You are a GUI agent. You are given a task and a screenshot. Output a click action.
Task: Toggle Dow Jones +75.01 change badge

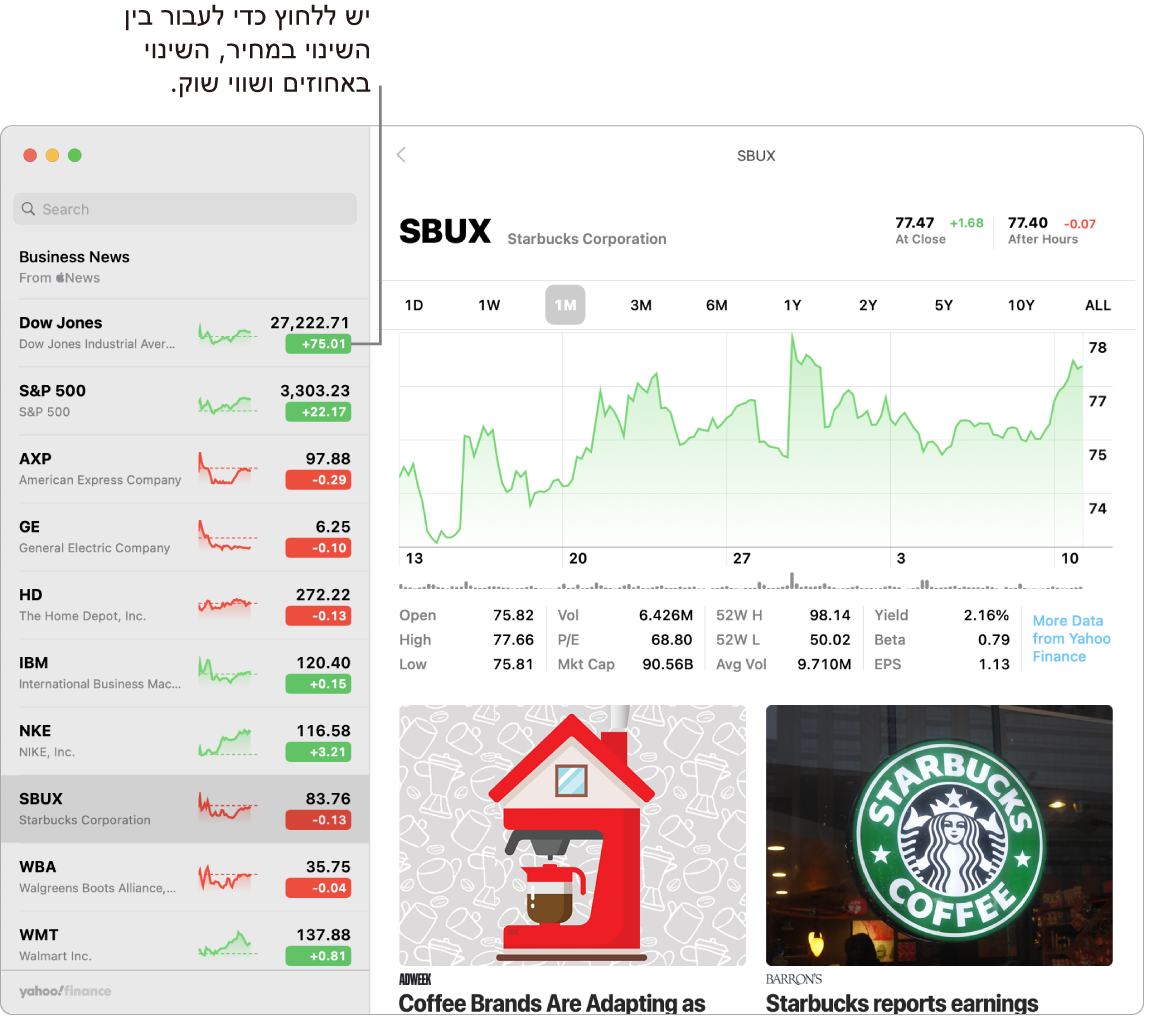(318, 344)
